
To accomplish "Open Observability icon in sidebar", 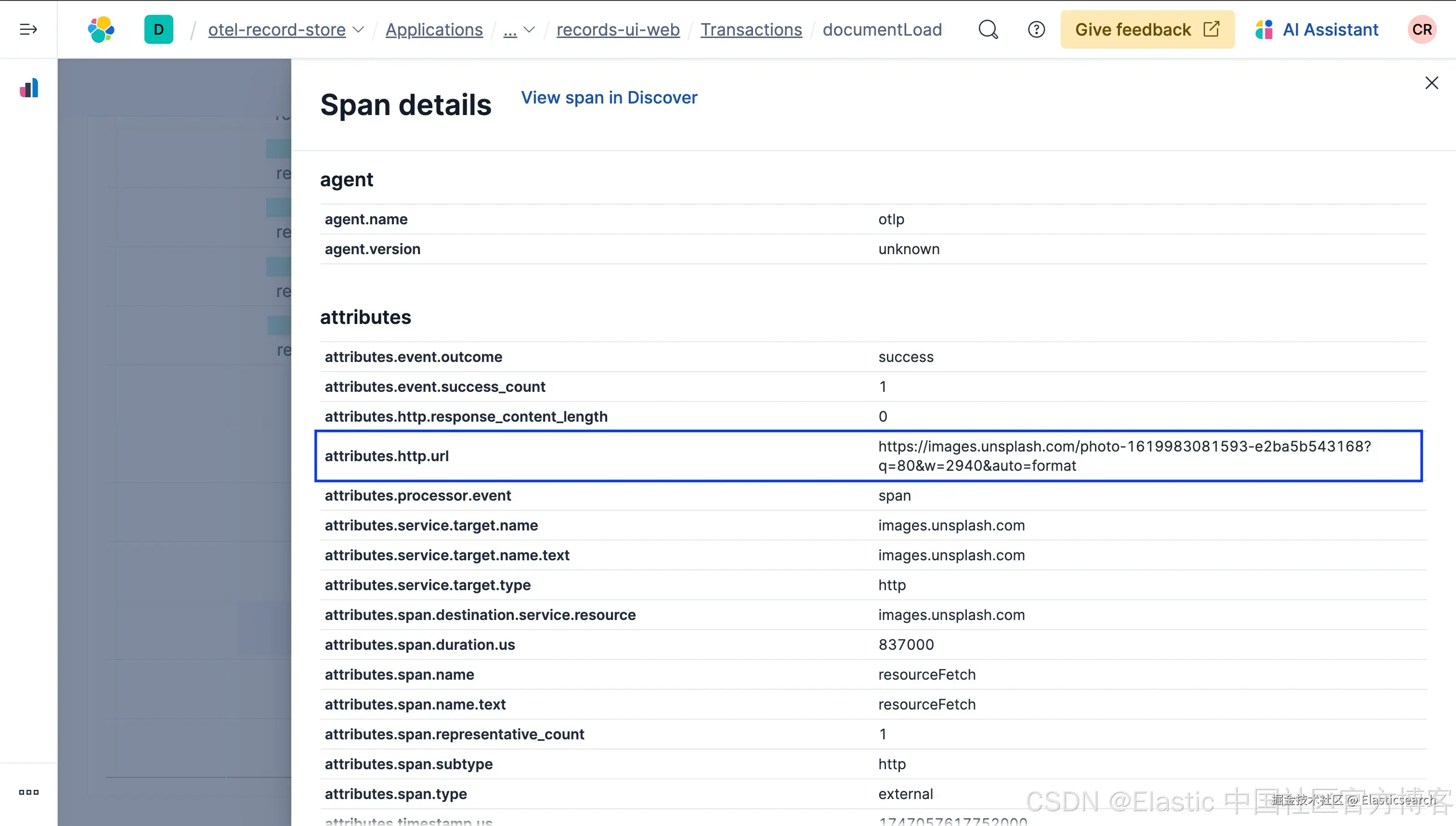I will tap(29, 89).
